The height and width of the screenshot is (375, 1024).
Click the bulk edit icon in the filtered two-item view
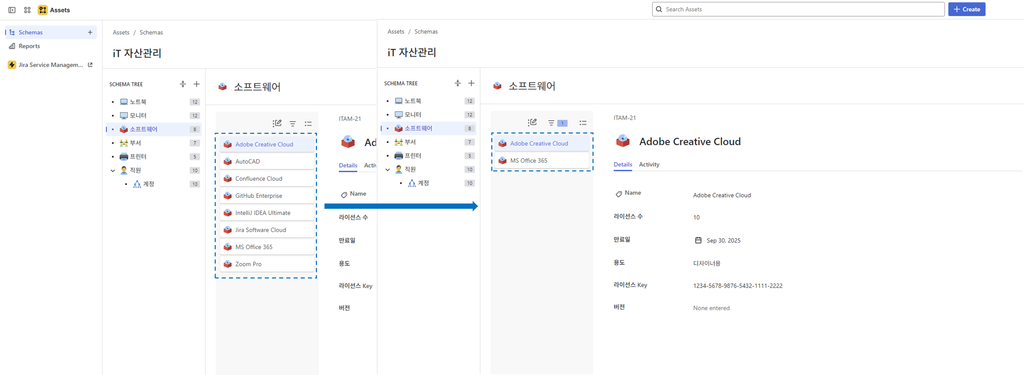tap(532, 122)
